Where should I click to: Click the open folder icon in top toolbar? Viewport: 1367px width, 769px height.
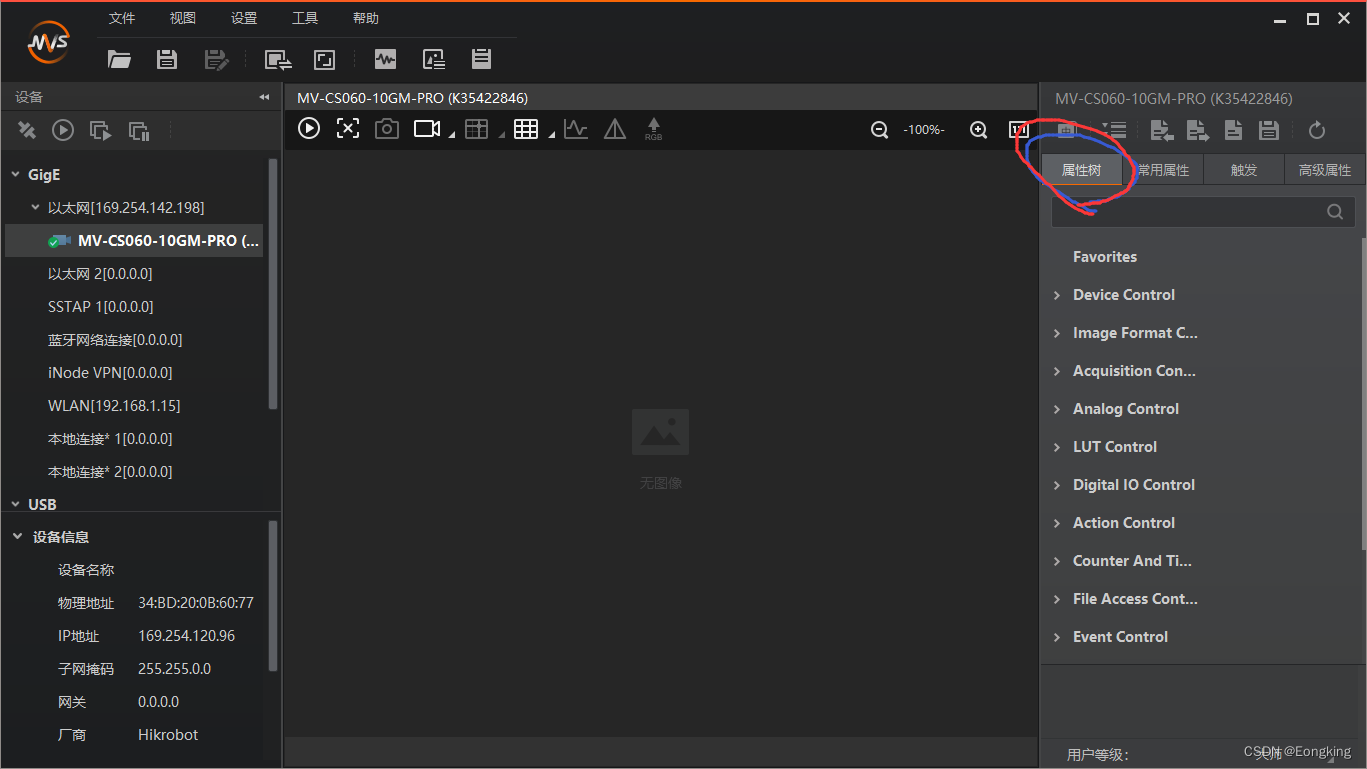120,59
